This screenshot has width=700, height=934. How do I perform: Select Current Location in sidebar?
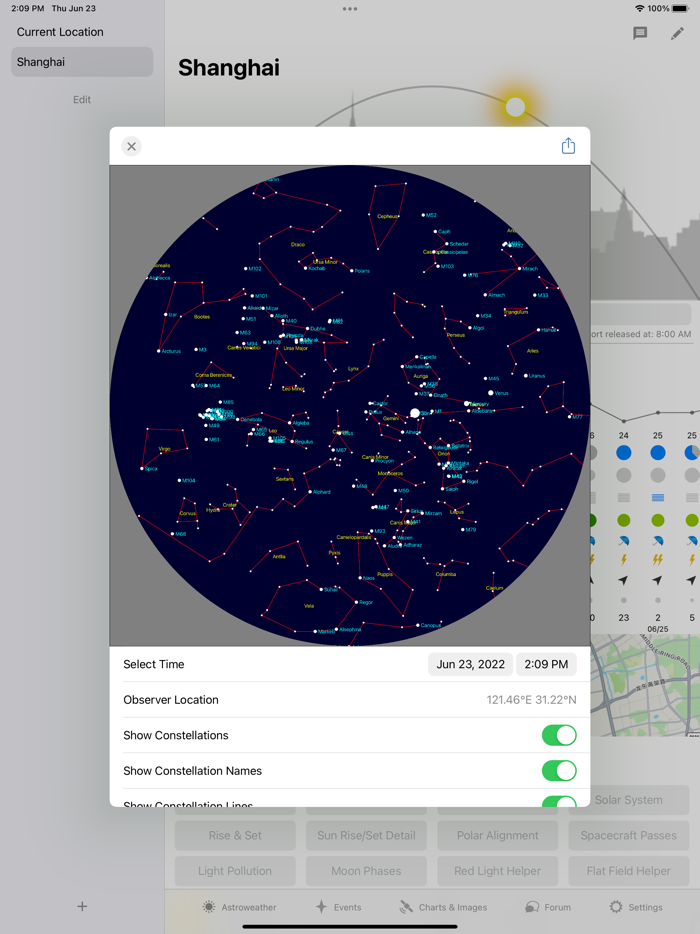pyautogui.click(x=60, y=32)
